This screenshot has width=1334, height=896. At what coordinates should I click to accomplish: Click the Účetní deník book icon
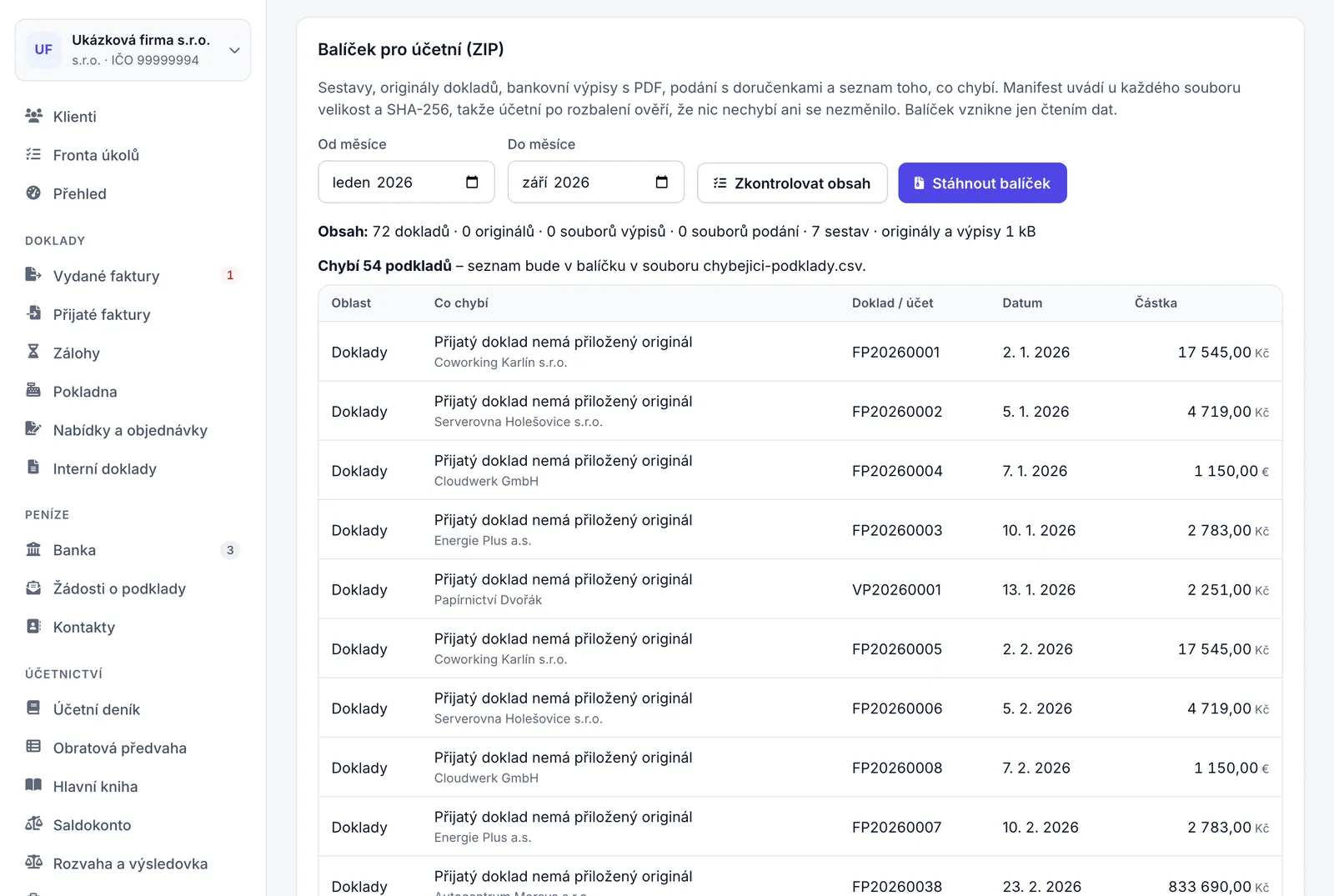[33, 708]
